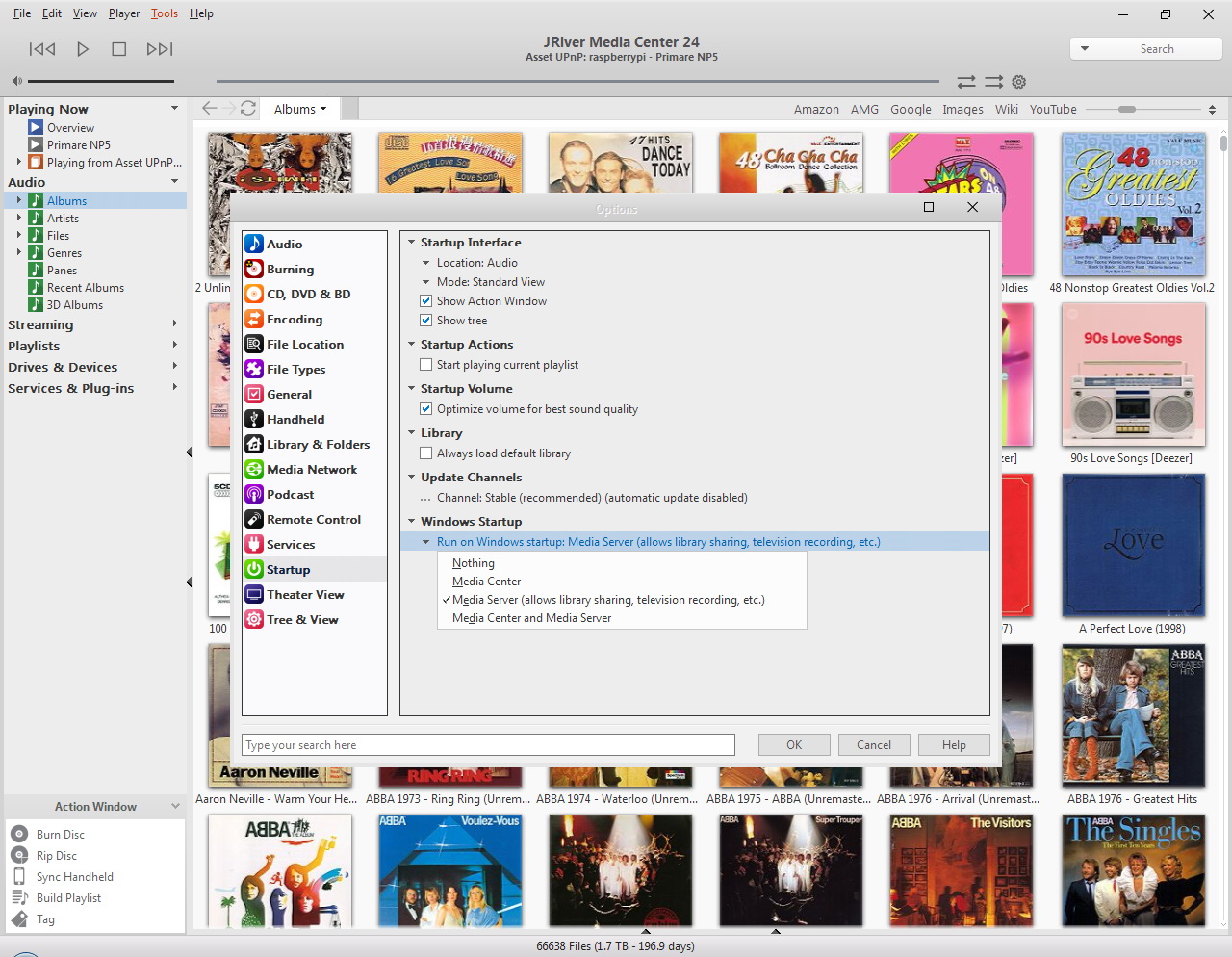Click the refresh view icon
Image resolution: width=1232 pixels, height=957 pixels.
click(x=248, y=109)
